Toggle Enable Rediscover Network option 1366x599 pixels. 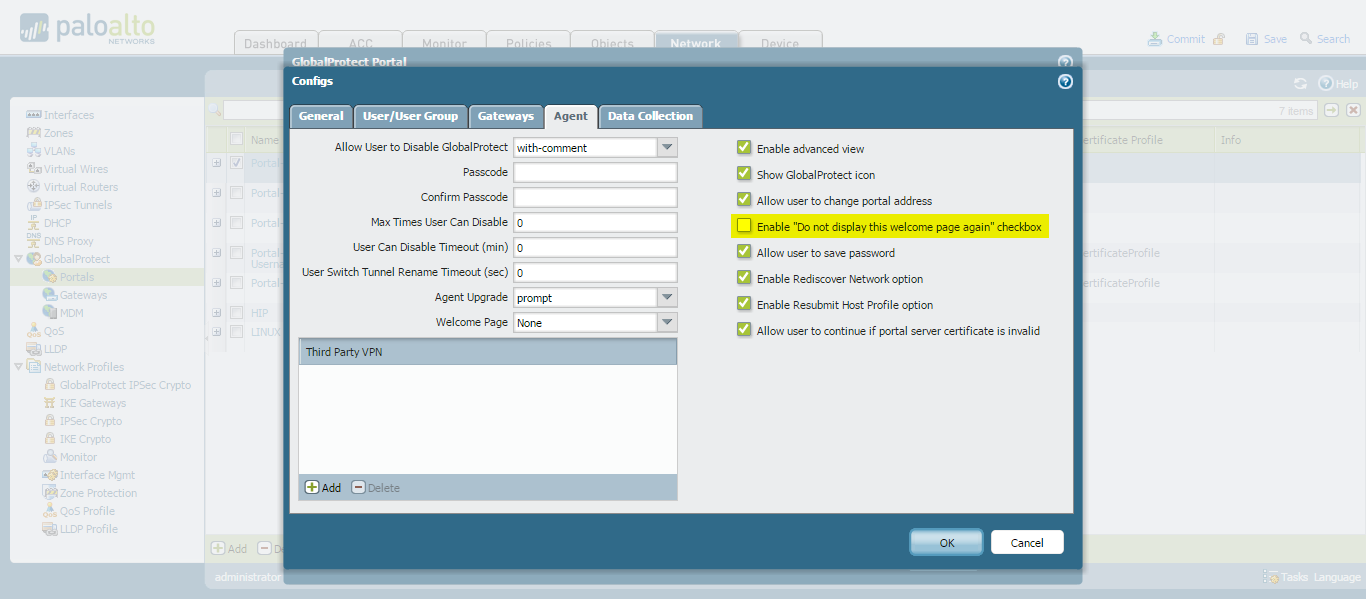coord(744,278)
